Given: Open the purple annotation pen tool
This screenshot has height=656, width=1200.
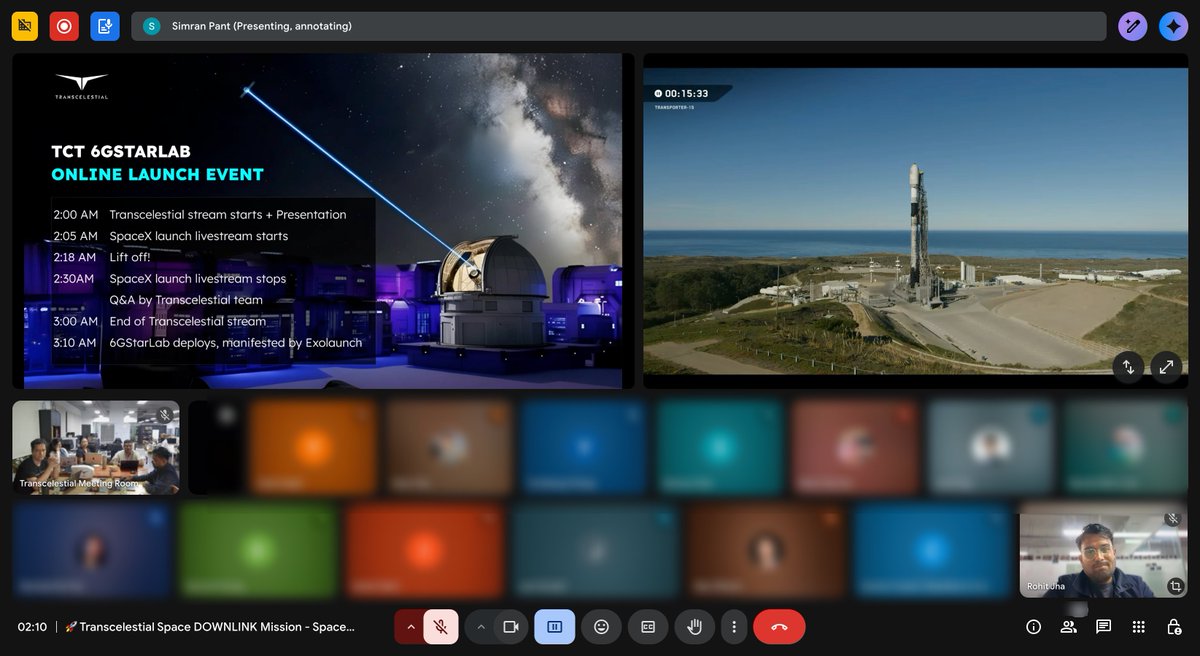Looking at the screenshot, I should pos(1132,26).
